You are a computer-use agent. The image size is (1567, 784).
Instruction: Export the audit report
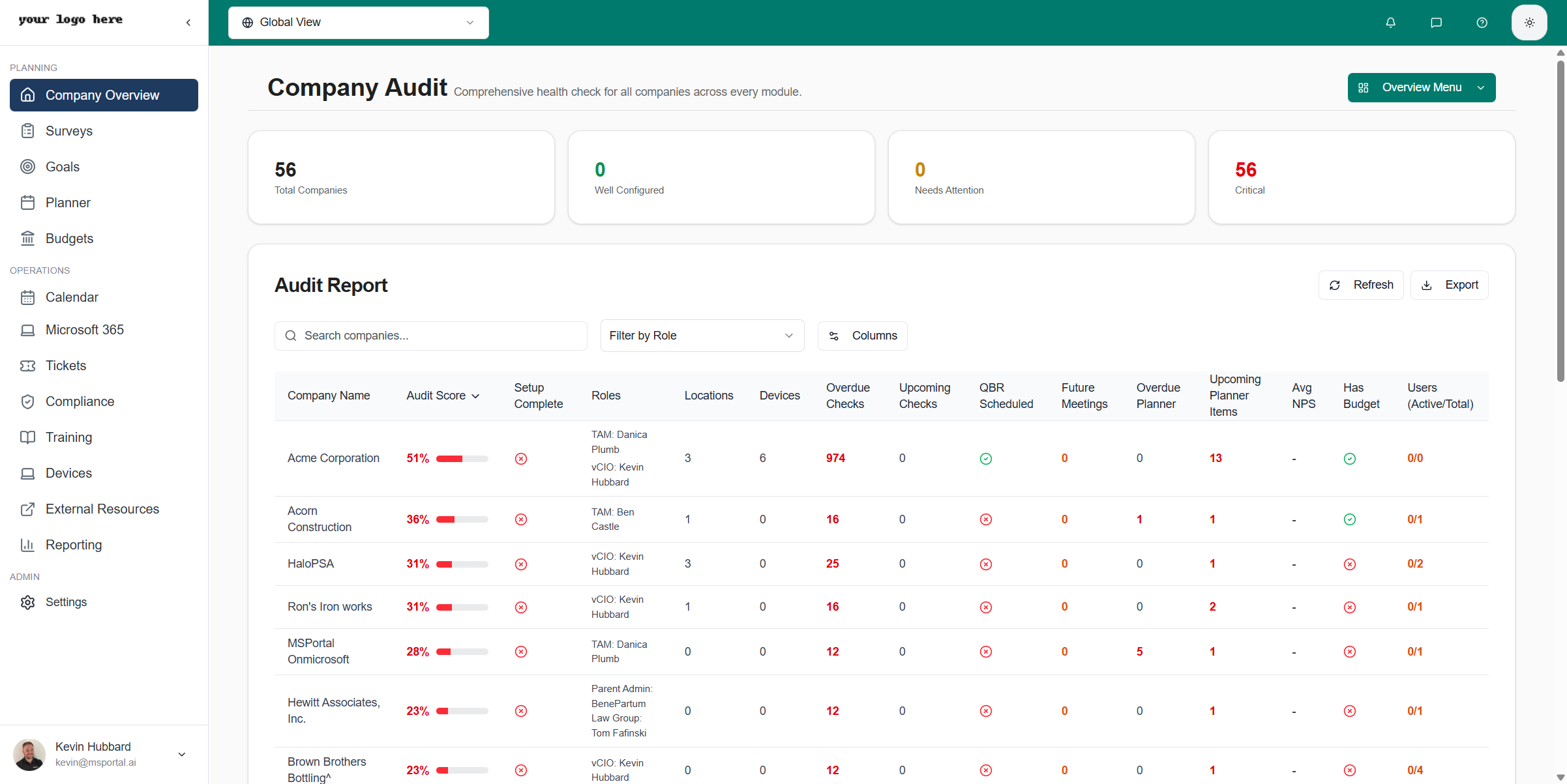coord(1449,285)
